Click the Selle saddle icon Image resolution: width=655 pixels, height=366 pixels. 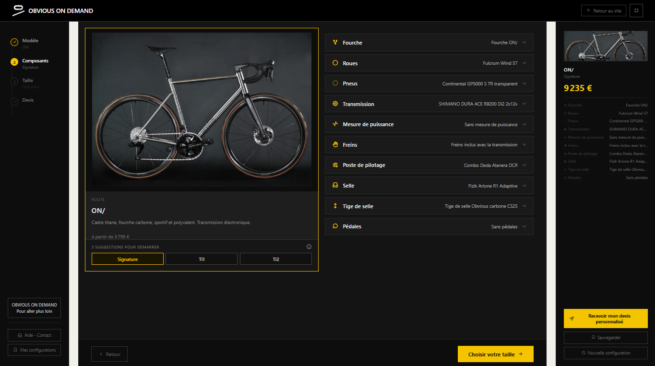pos(335,185)
